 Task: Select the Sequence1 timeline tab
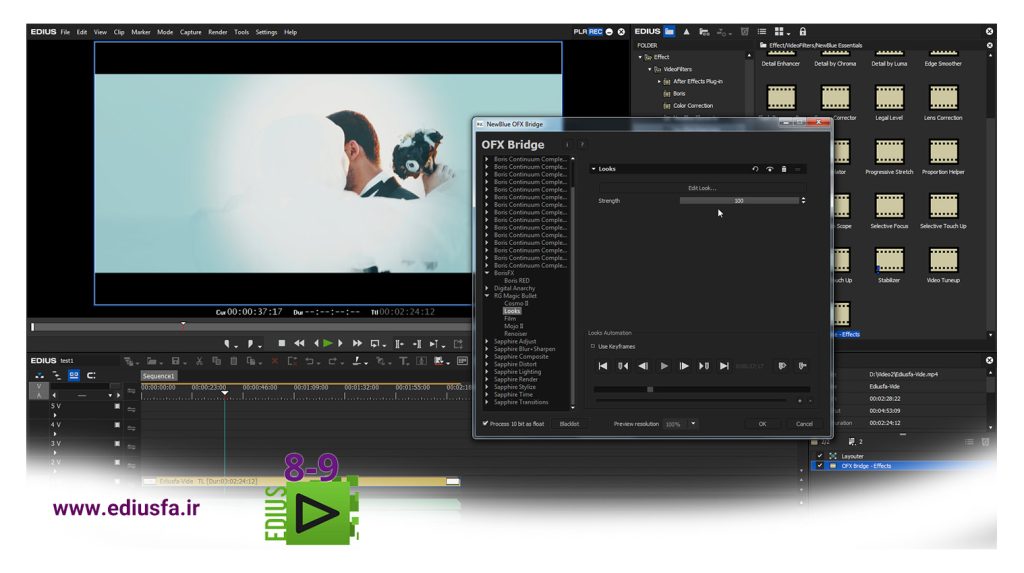159,376
